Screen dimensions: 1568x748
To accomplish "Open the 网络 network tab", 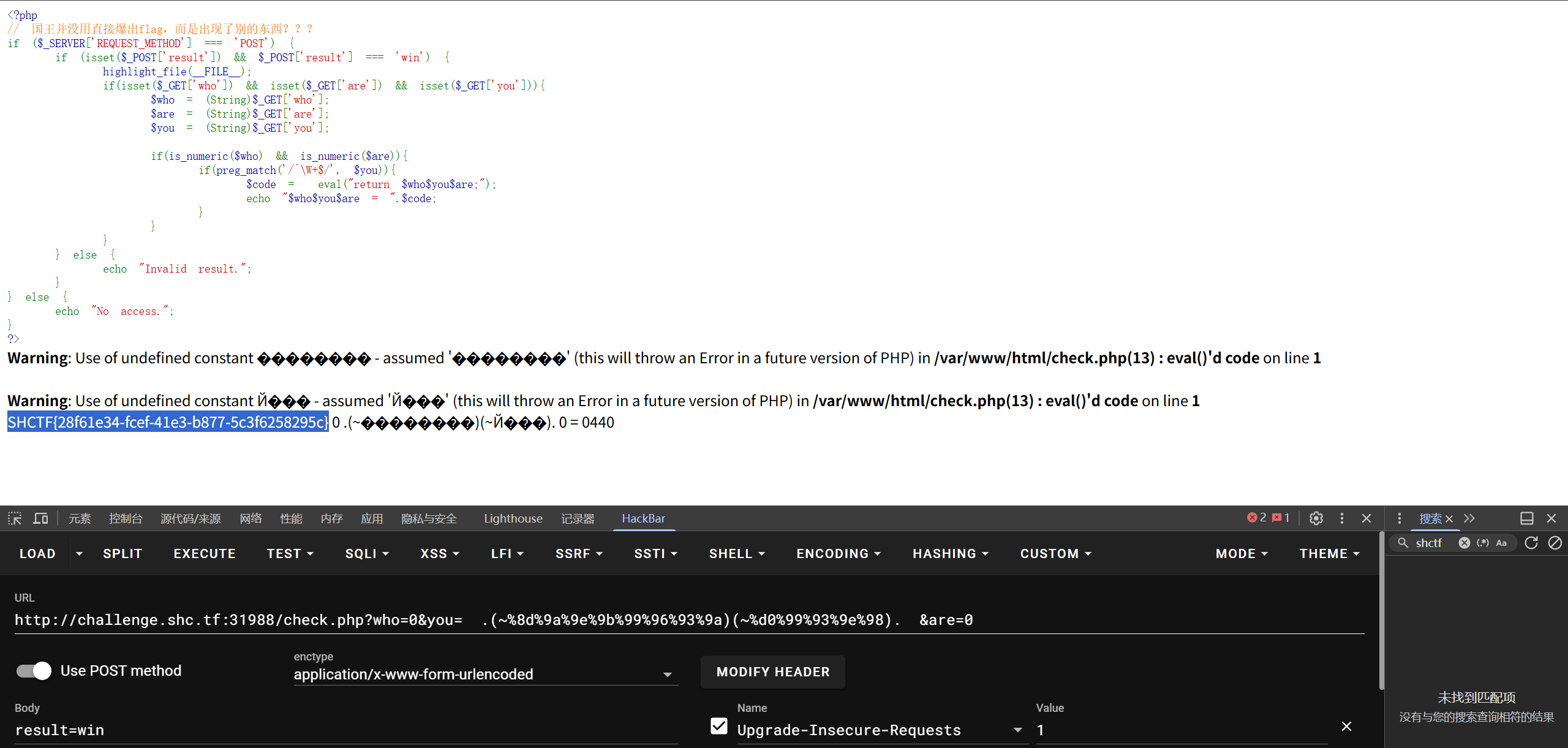I will click(x=251, y=518).
